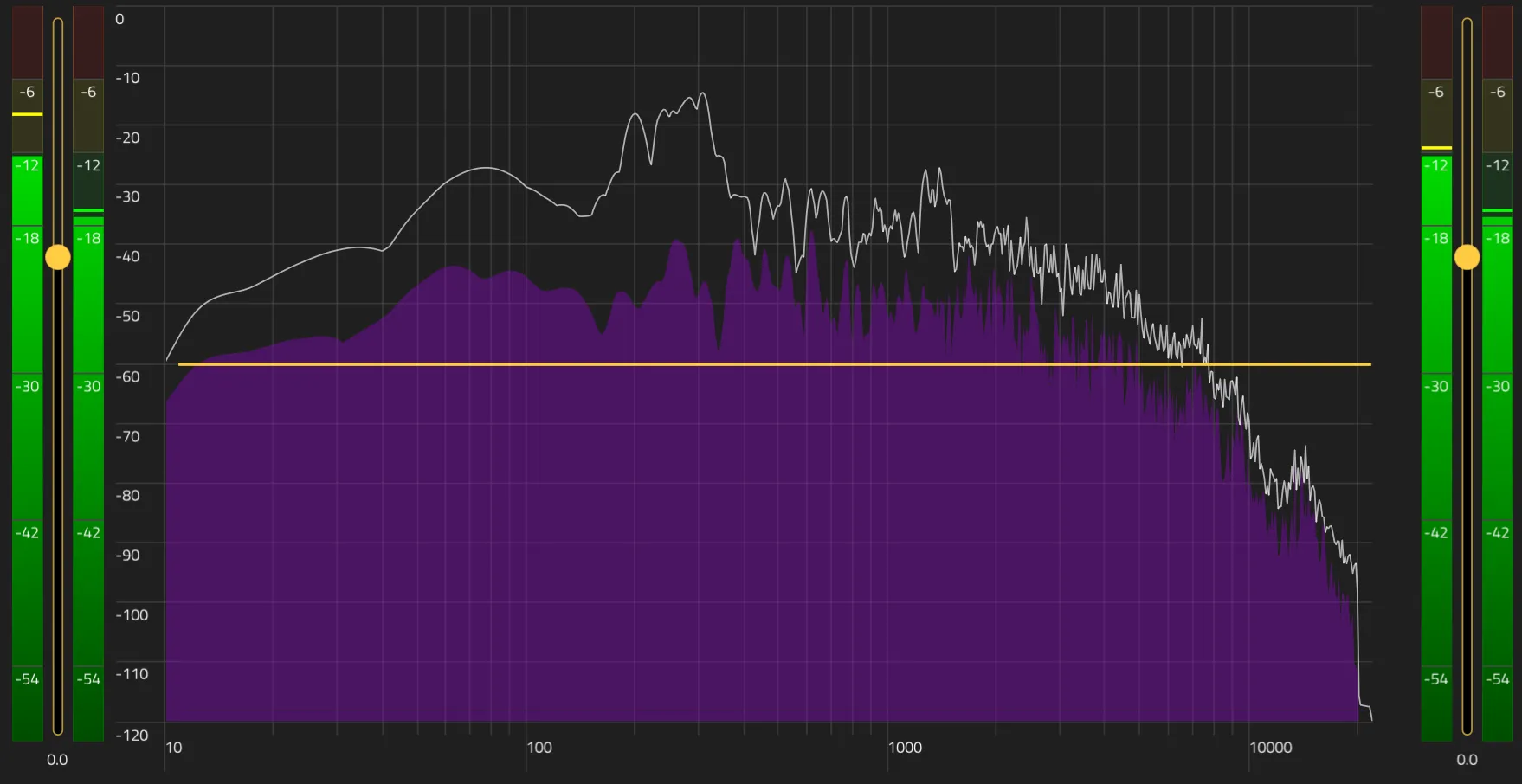Click yellow peak-hold marker on right-side meter

point(1436,148)
